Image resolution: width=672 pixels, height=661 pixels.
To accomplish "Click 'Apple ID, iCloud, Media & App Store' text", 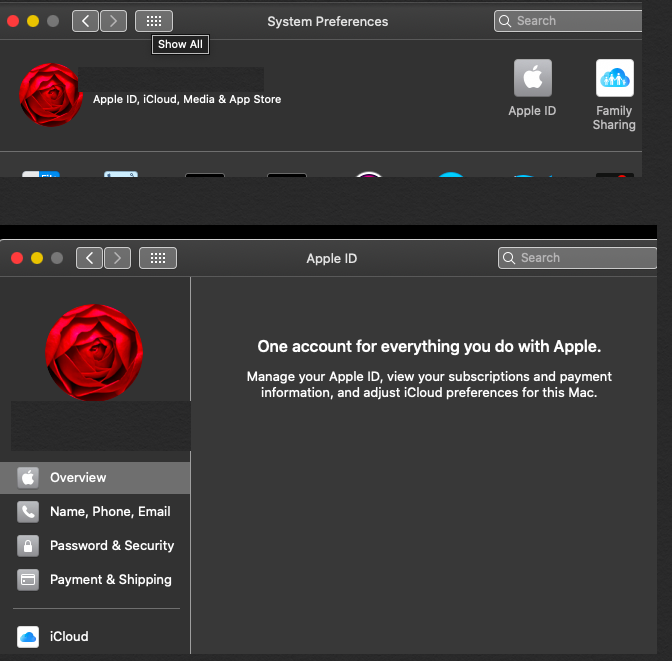I will click(x=187, y=99).
